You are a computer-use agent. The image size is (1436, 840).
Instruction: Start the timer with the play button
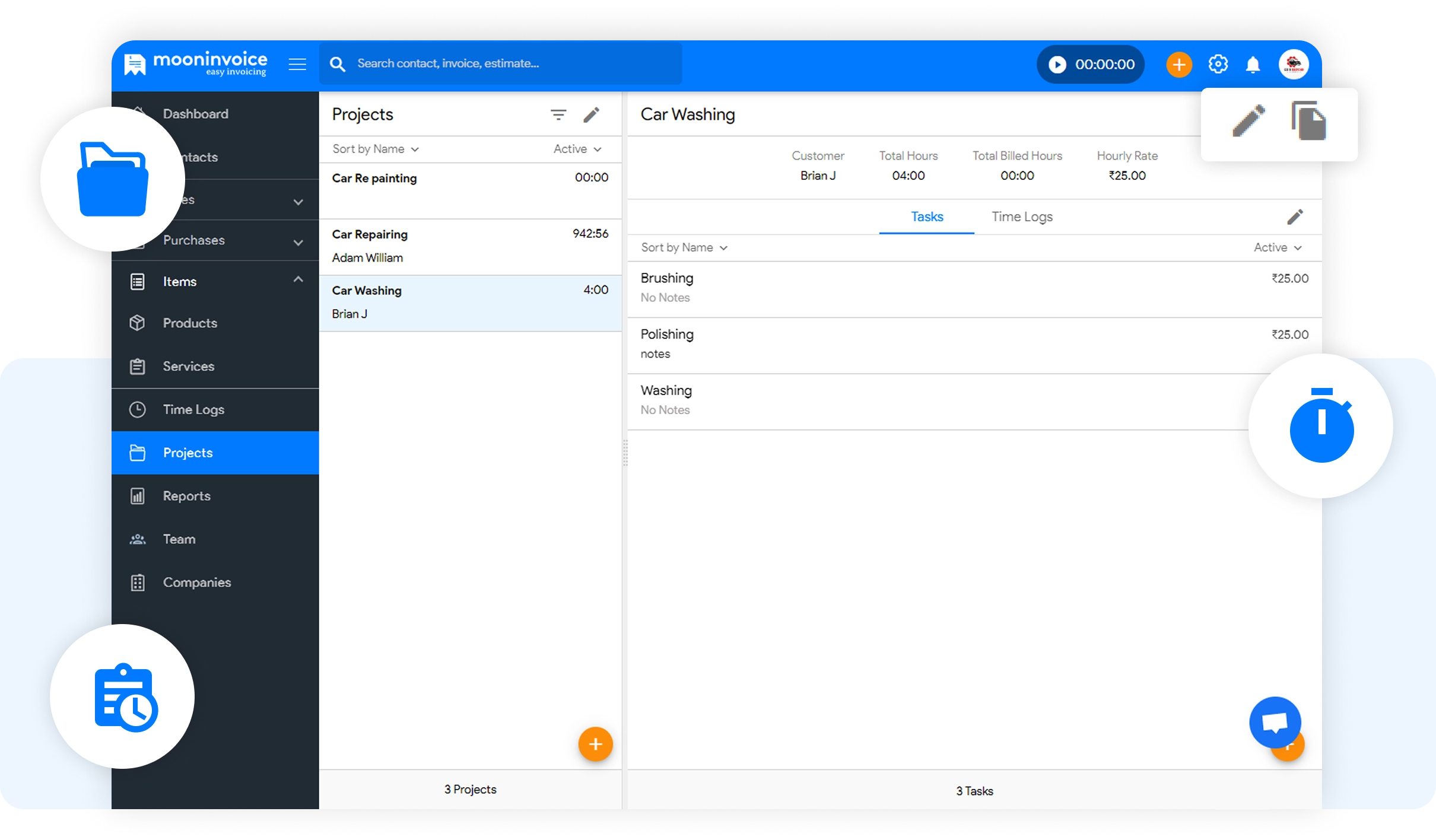pyautogui.click(x=1059, y=64)
